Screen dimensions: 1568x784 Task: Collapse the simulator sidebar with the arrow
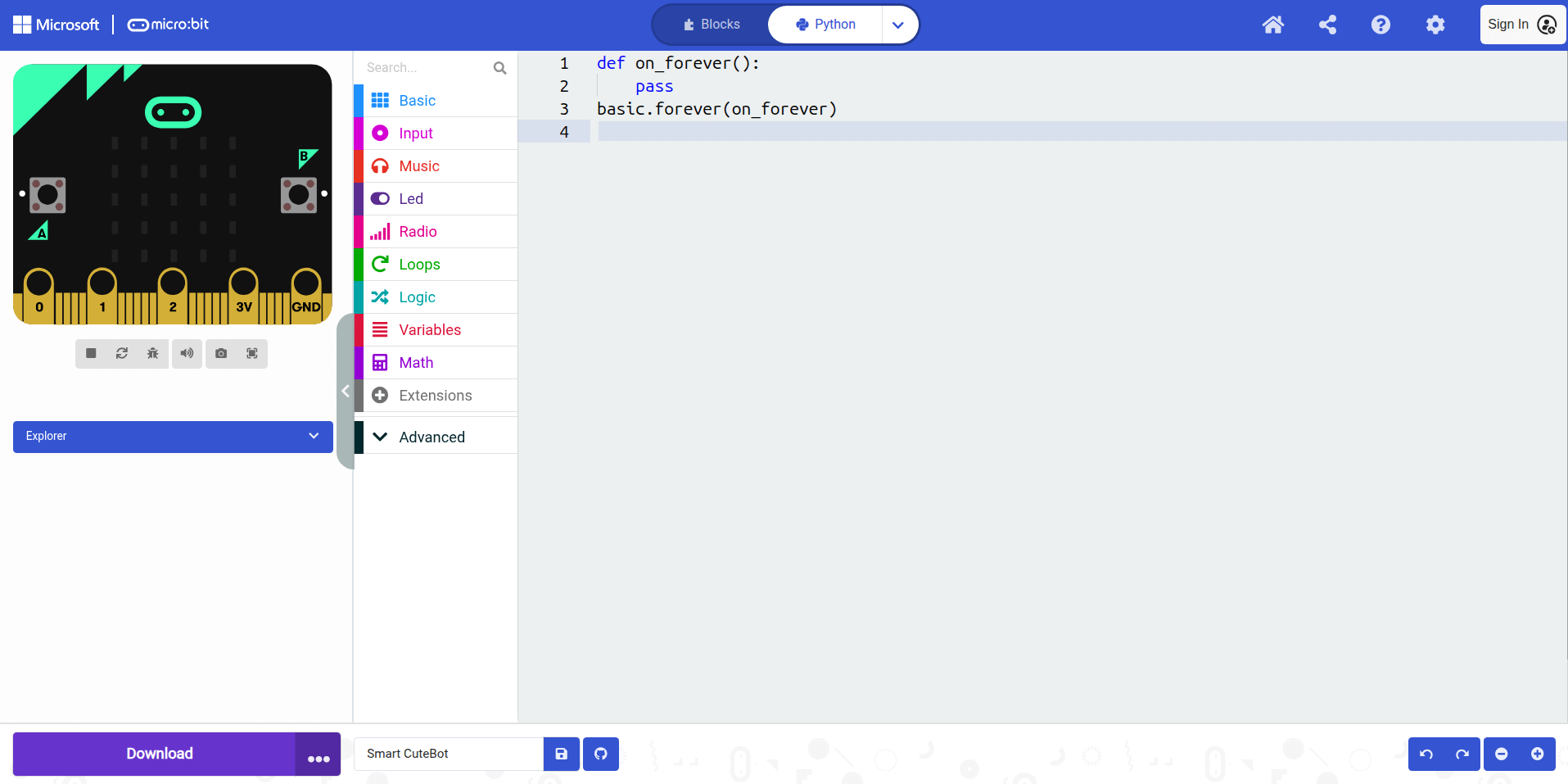(x=346, y=391)
